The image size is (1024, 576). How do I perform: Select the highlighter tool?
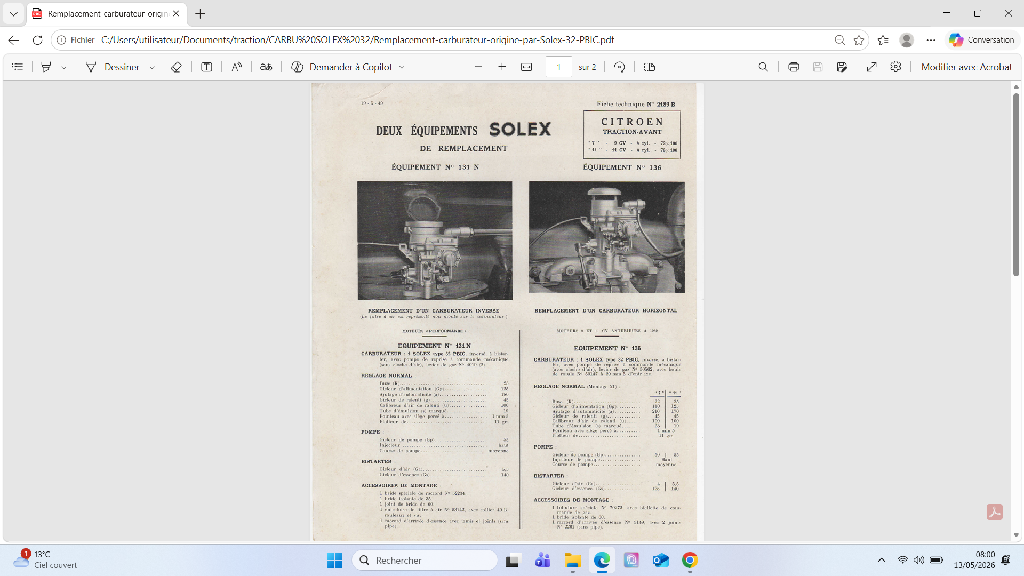coord(46,67)
